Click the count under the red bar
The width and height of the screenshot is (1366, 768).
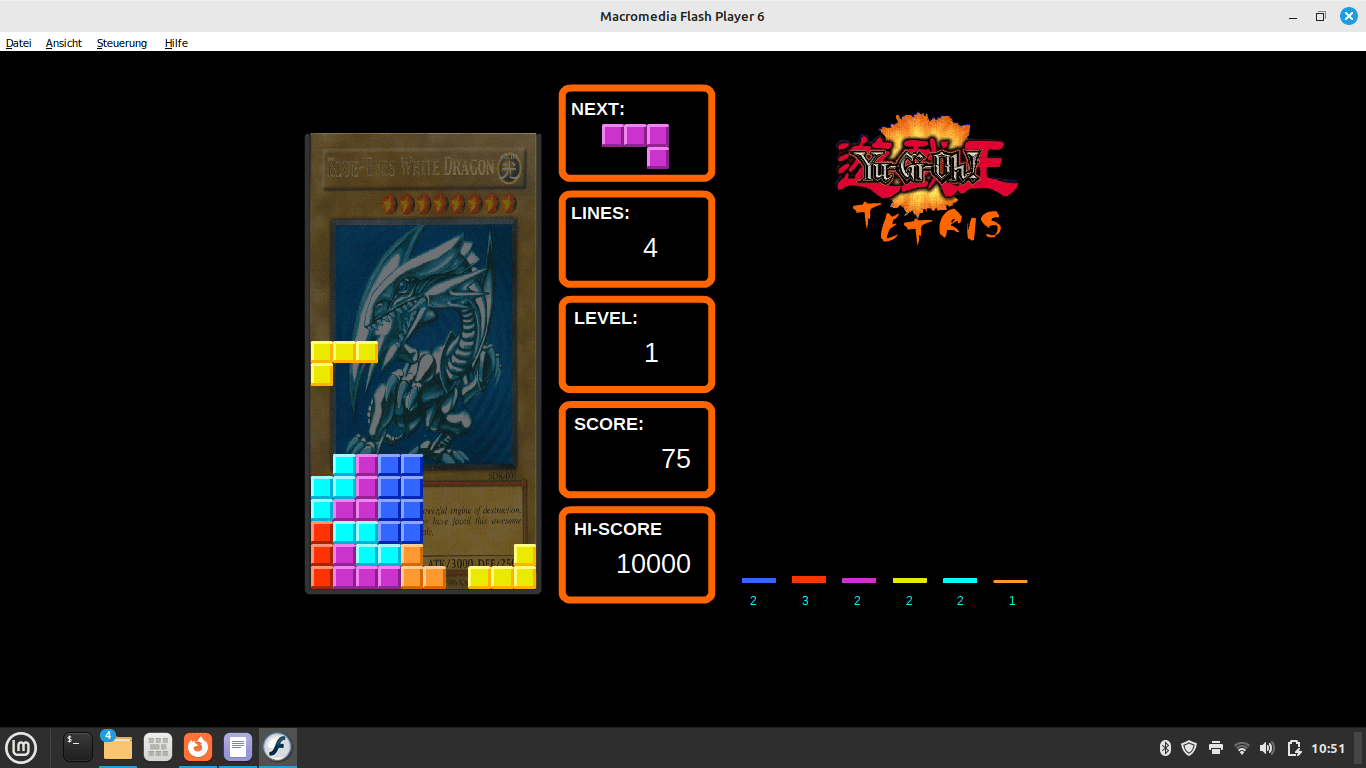[x=805, y=601]
